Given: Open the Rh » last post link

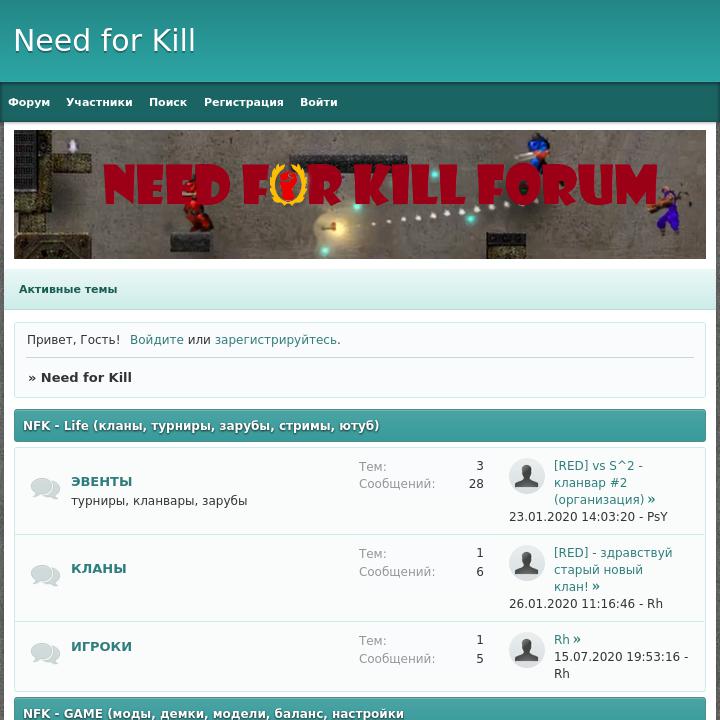Looking at the screenshot, I should coord(567,639).
